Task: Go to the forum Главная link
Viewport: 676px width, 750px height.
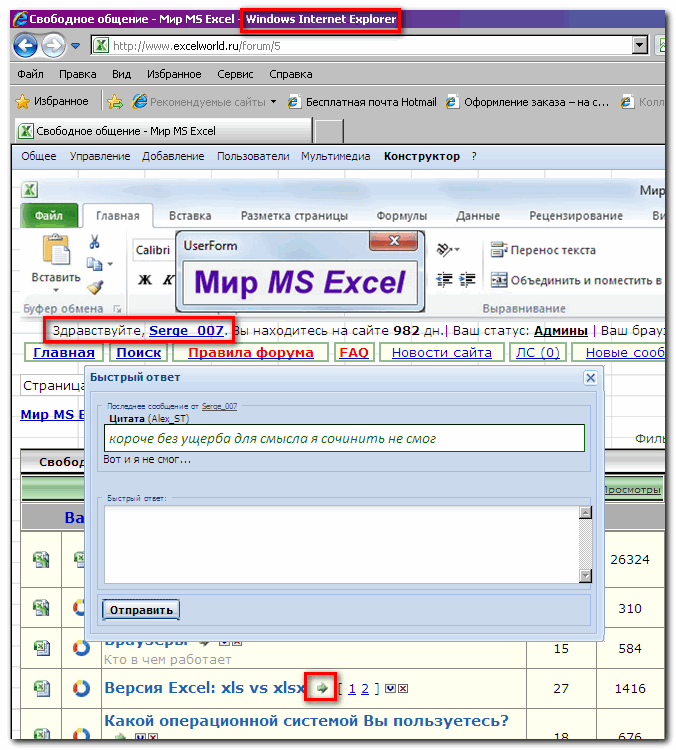Action: pyautogui.click(x=64, y=353)
